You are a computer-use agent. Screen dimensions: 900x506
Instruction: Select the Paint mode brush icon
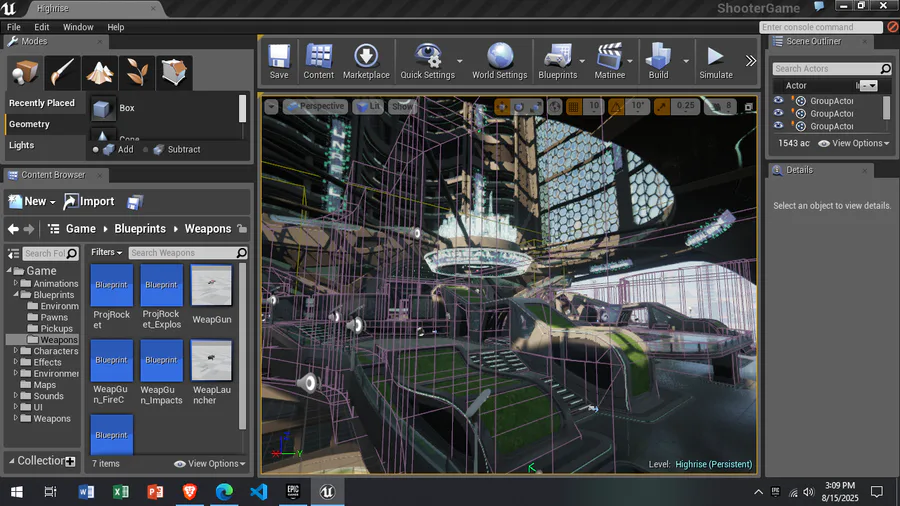click(62, 72)
